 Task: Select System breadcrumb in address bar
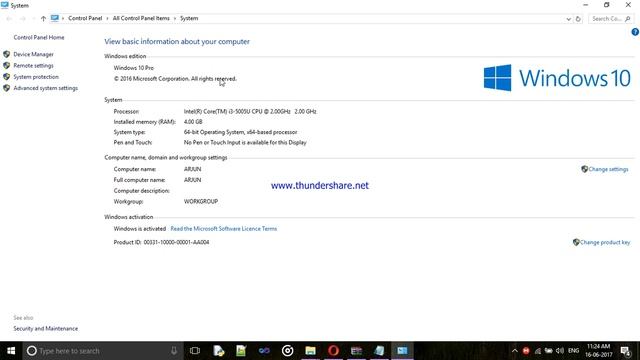189,18
